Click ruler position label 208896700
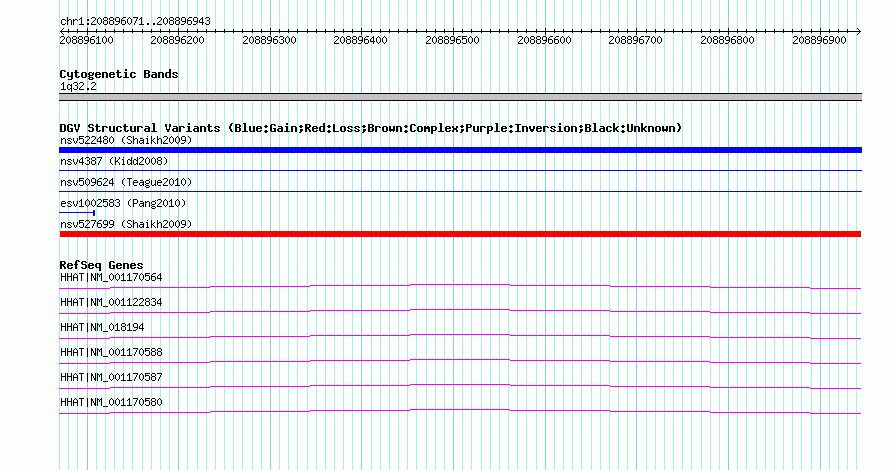The image size is (890, 470). point(635,40)
